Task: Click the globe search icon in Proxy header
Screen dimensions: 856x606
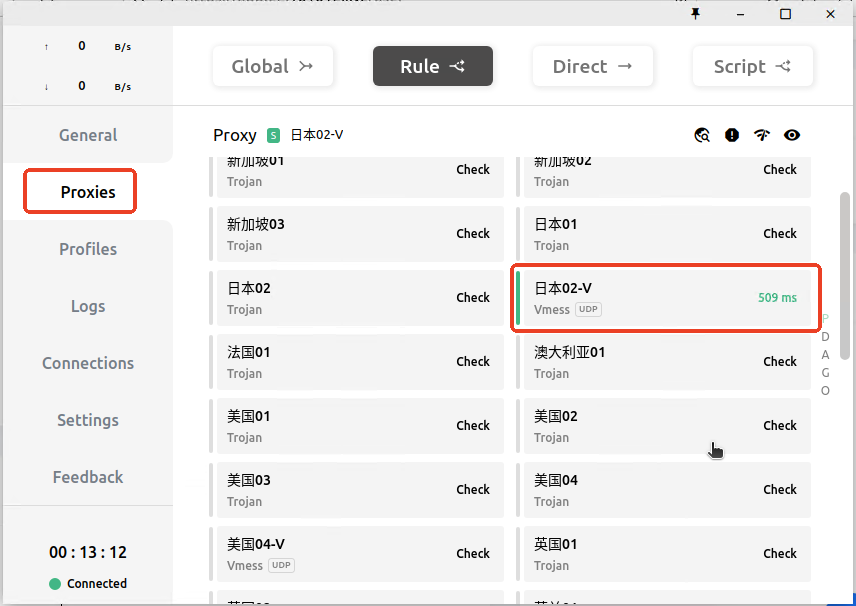Action: click(x=702, y=135)
